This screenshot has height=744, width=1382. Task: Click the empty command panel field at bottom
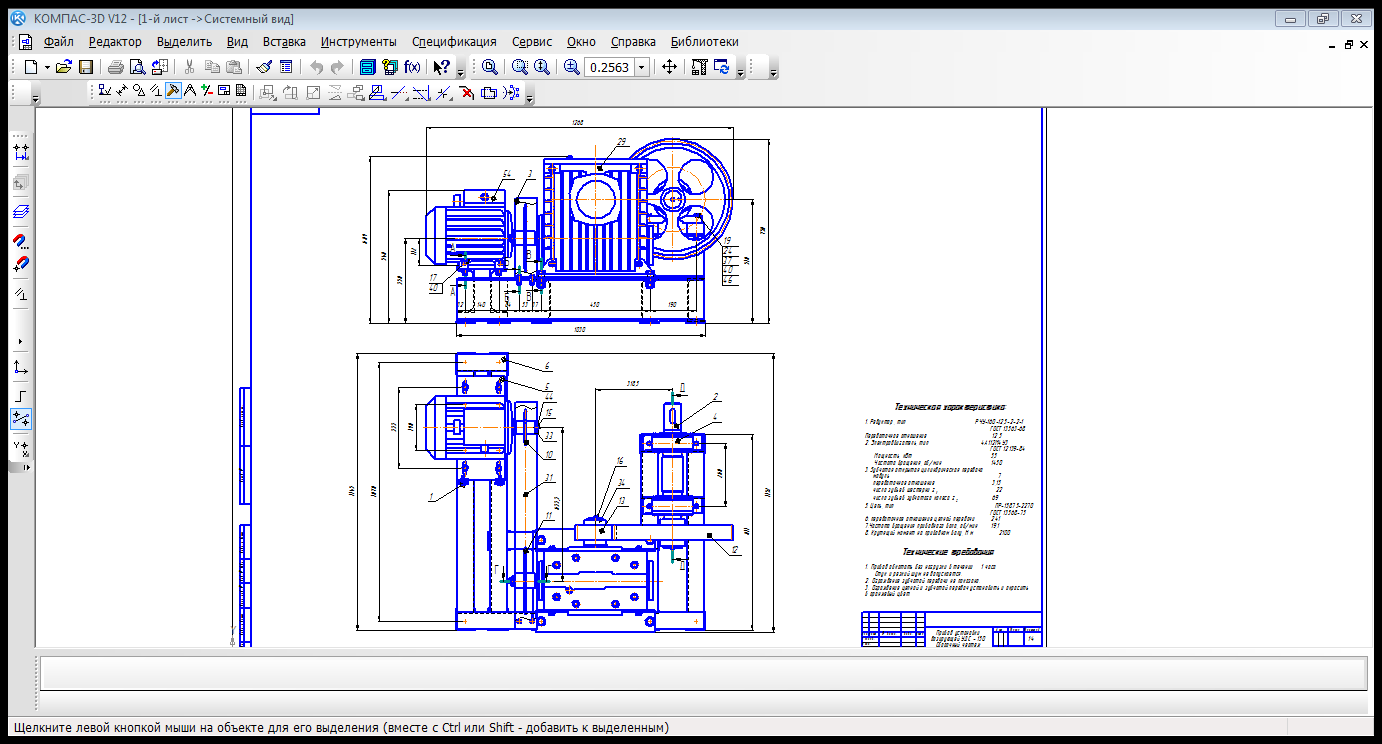point(703,673)
